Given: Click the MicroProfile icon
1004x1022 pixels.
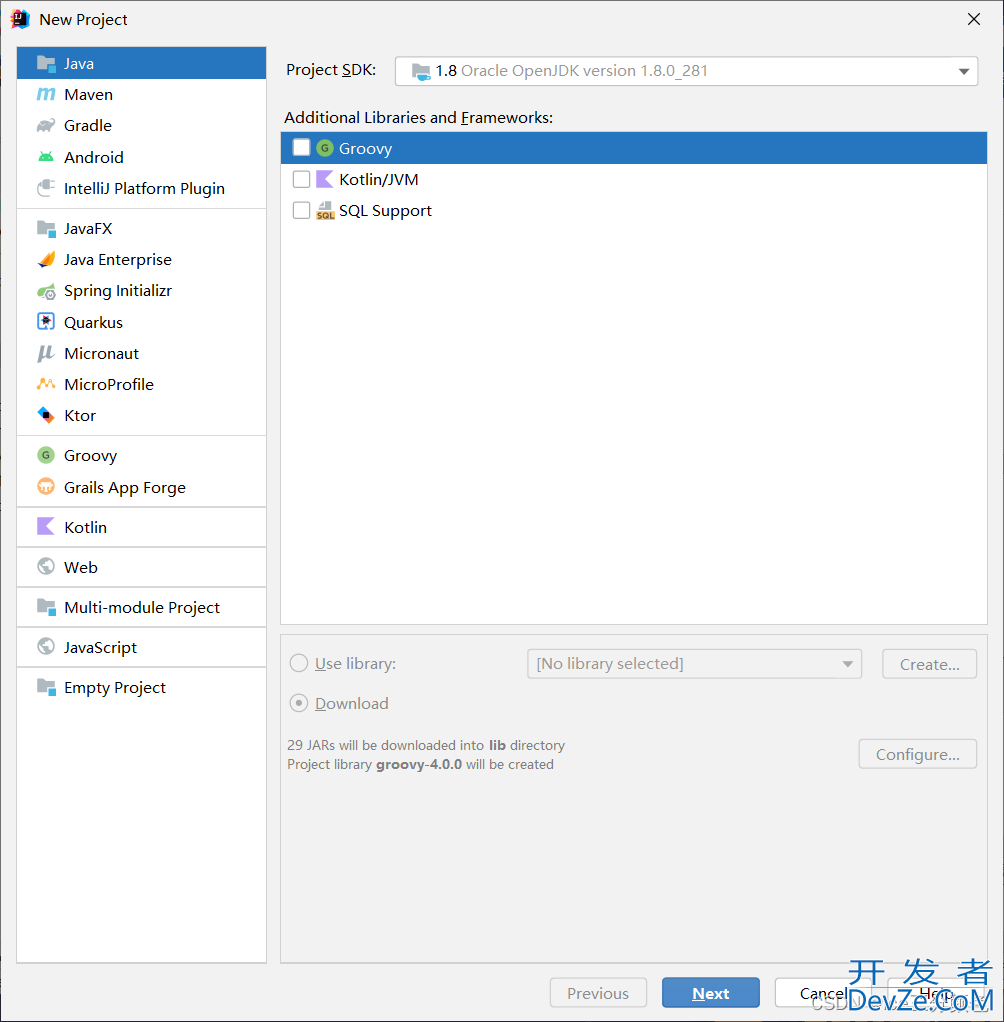Looking at the screenshot, I should [46, 385].
